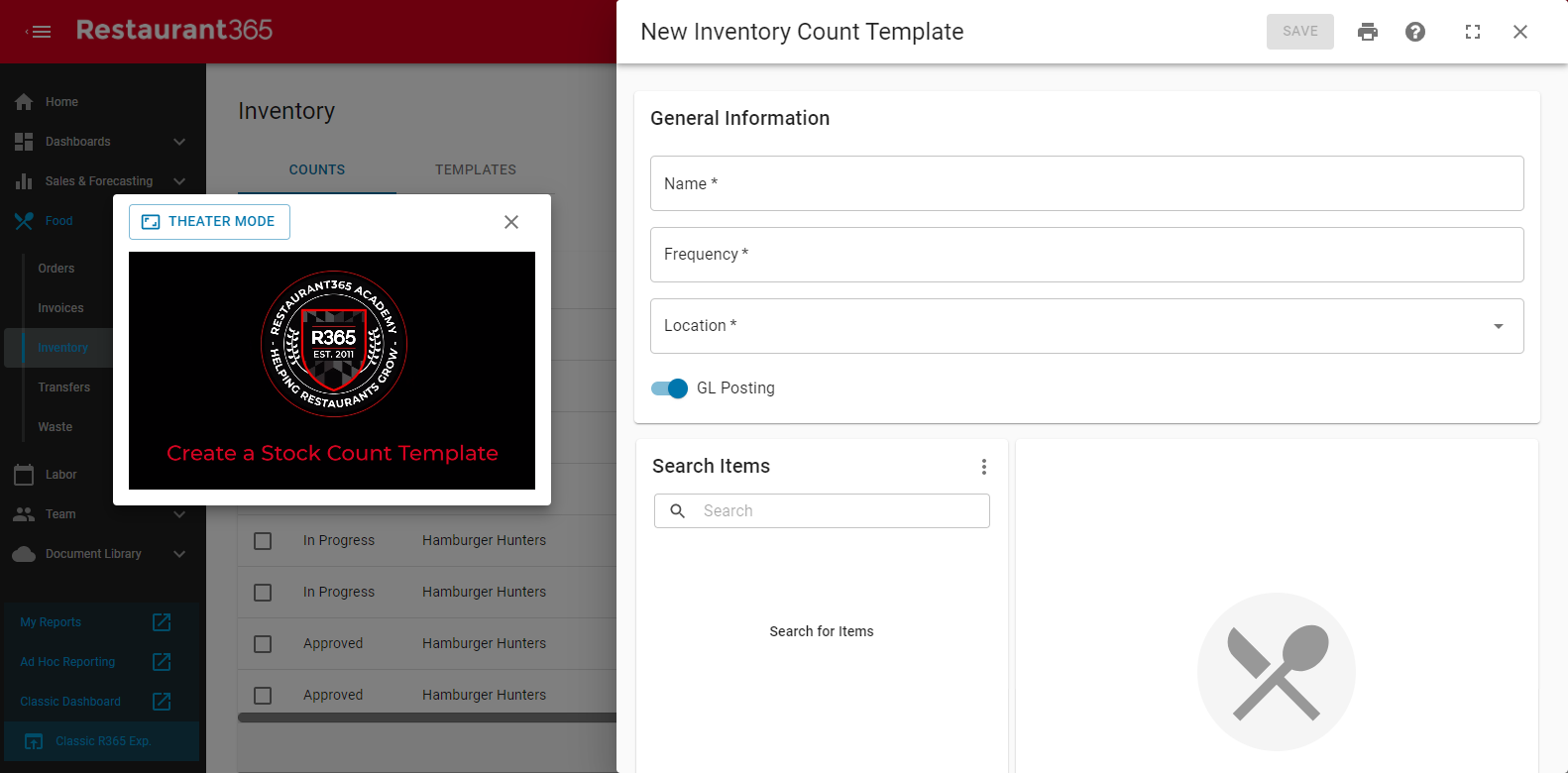The image size is (1568, 773).
Task: Print the inventory count template
Action: point(1368,32)
